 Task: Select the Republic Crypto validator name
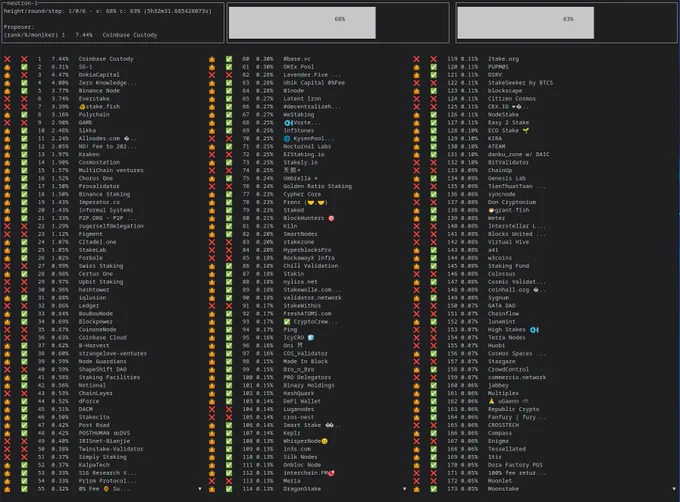513,409
